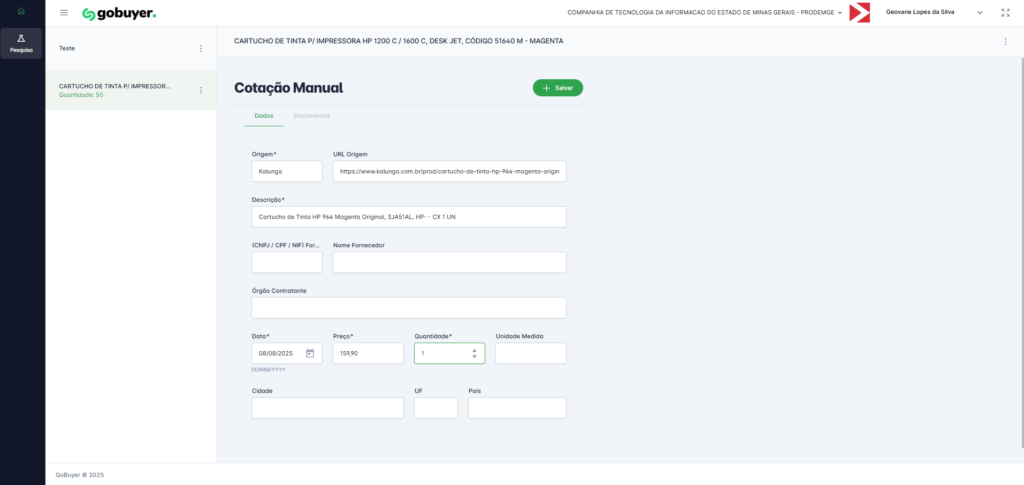The image size is (1024, 485).
Task: Click the Nome Fornecedor input field
Action: click(449, 262)
